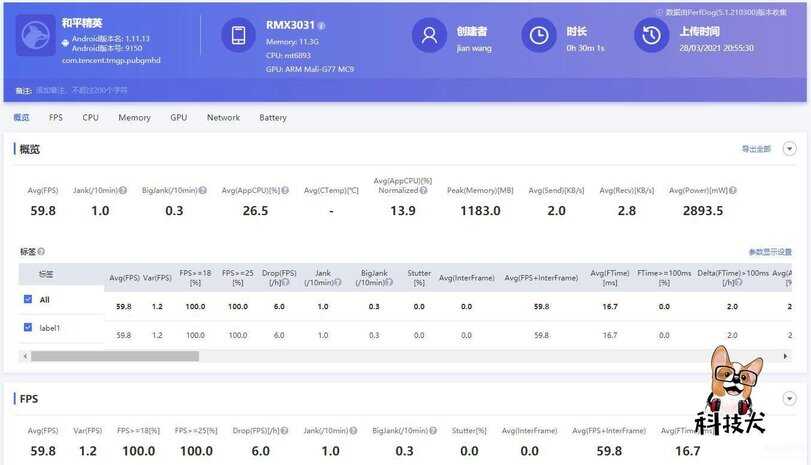Screen dimensions: 811x465
Task: Click help icon in Drop(FPS) table header
Action: [286, 282]
